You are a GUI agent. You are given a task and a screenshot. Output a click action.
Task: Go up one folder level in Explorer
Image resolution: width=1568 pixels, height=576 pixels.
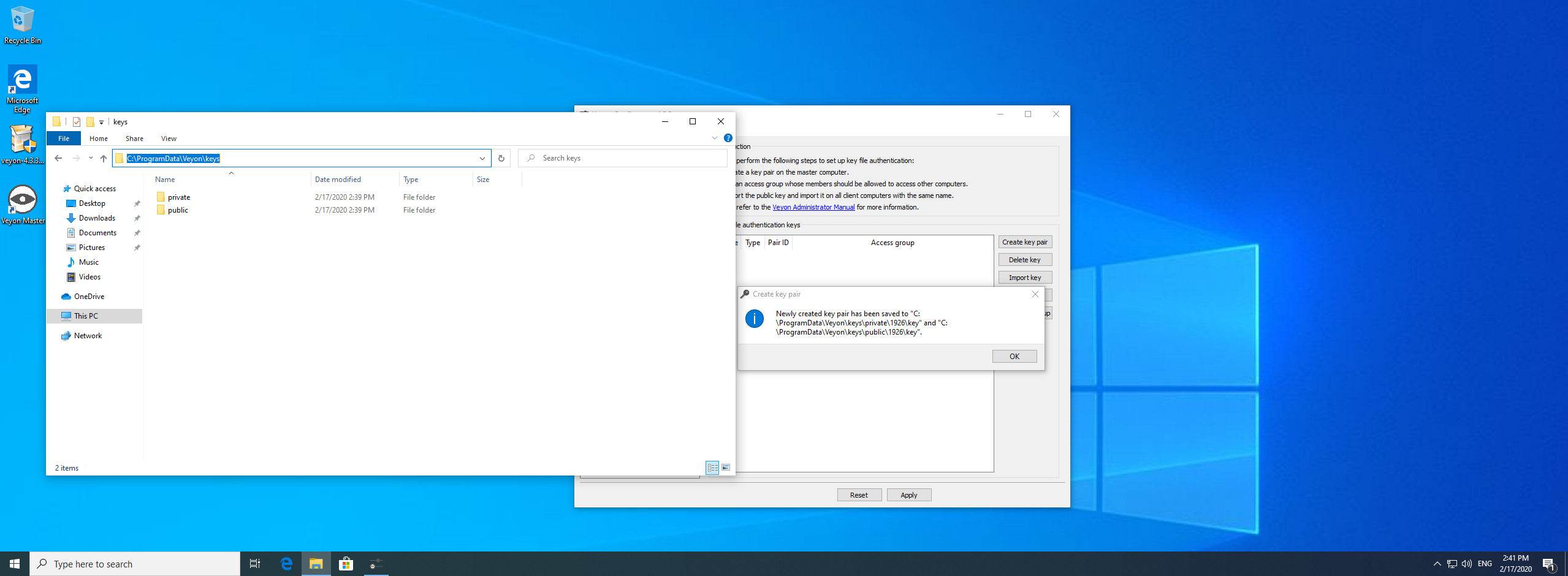pos(104,158)
